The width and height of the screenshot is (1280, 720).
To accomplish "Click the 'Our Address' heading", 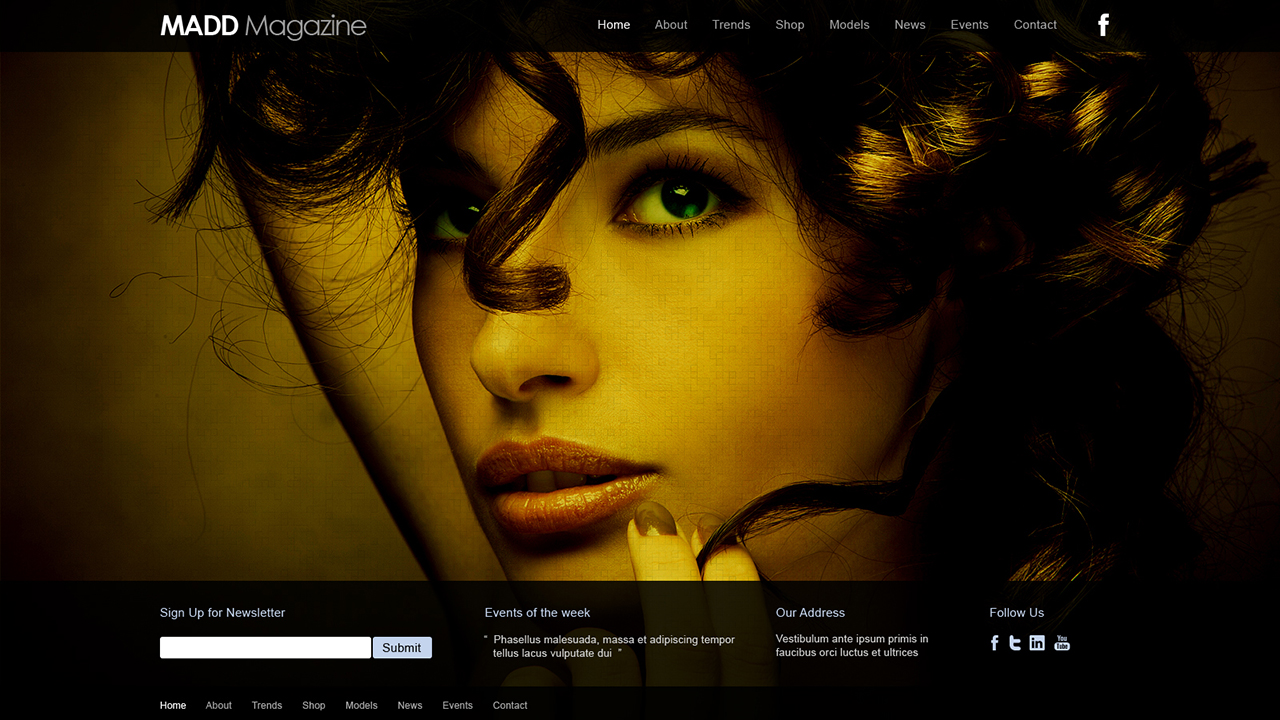I will [811, 613].
